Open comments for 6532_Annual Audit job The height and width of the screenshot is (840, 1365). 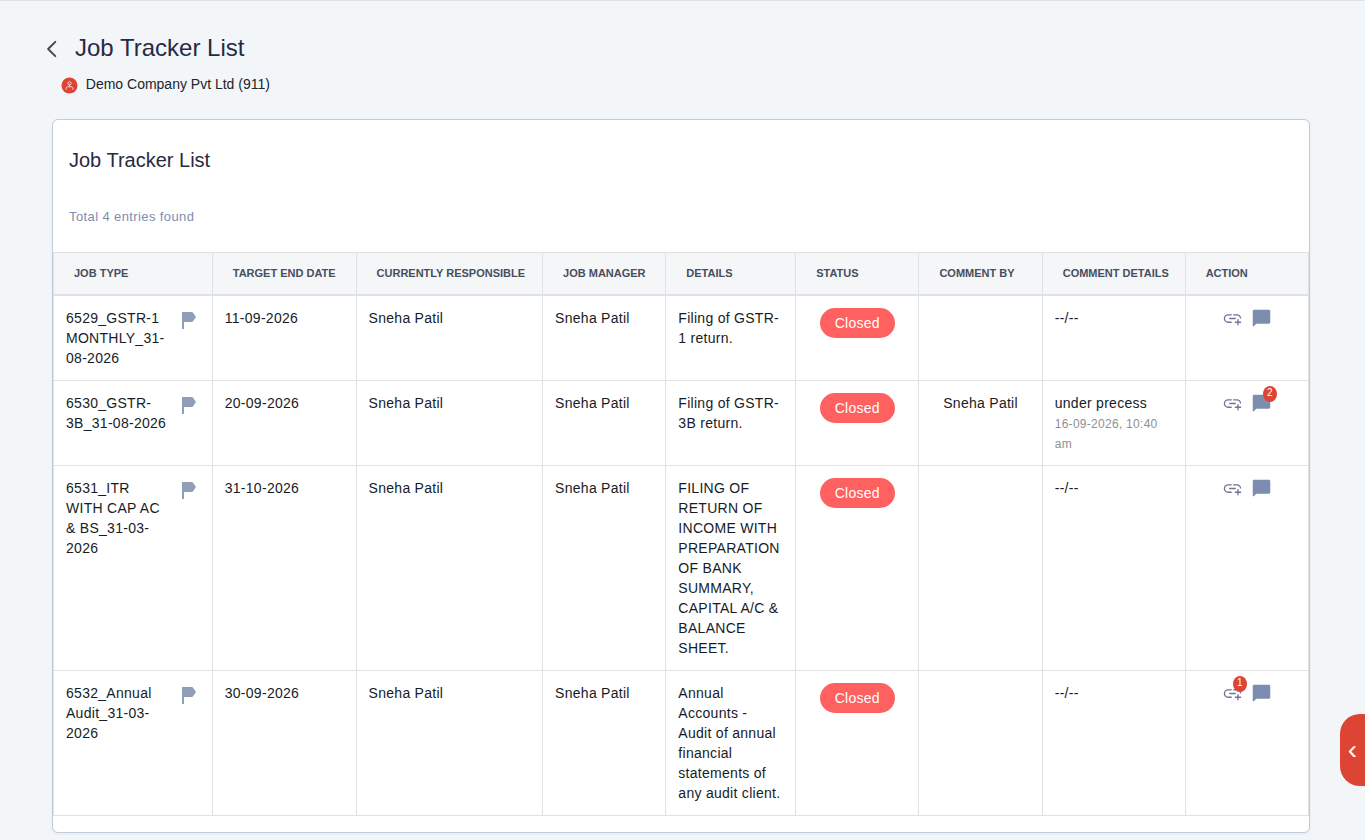click(1262, 694)
